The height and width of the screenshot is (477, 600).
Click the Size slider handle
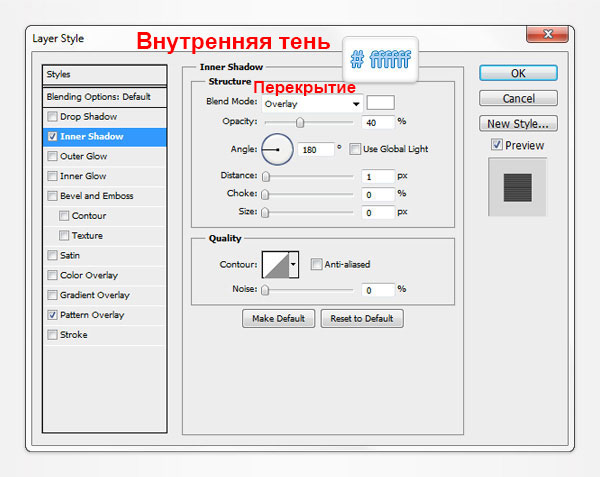(265, 212)
